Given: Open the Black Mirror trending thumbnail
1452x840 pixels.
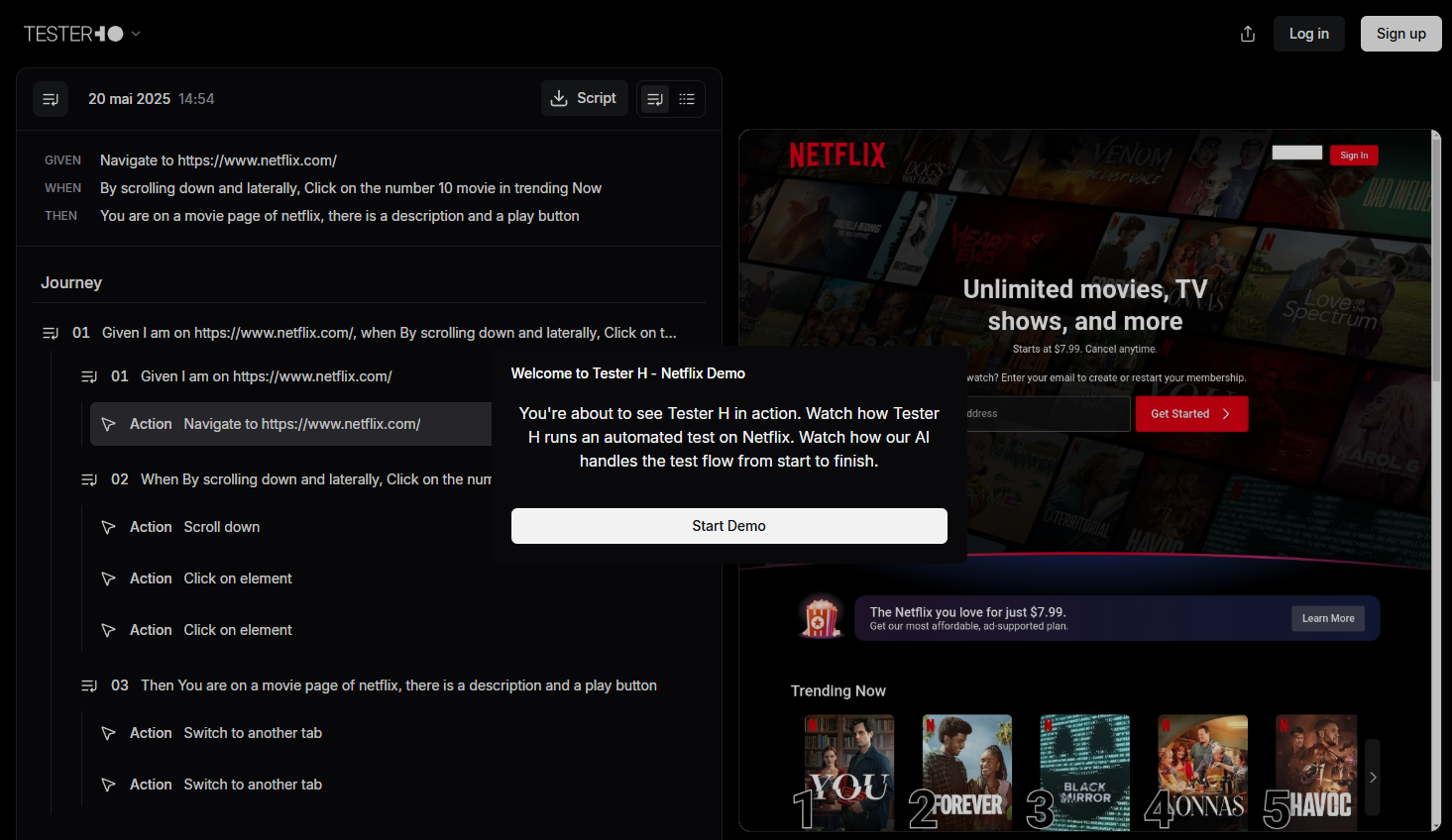Looking at the screenshot, I should point(1085,771).
